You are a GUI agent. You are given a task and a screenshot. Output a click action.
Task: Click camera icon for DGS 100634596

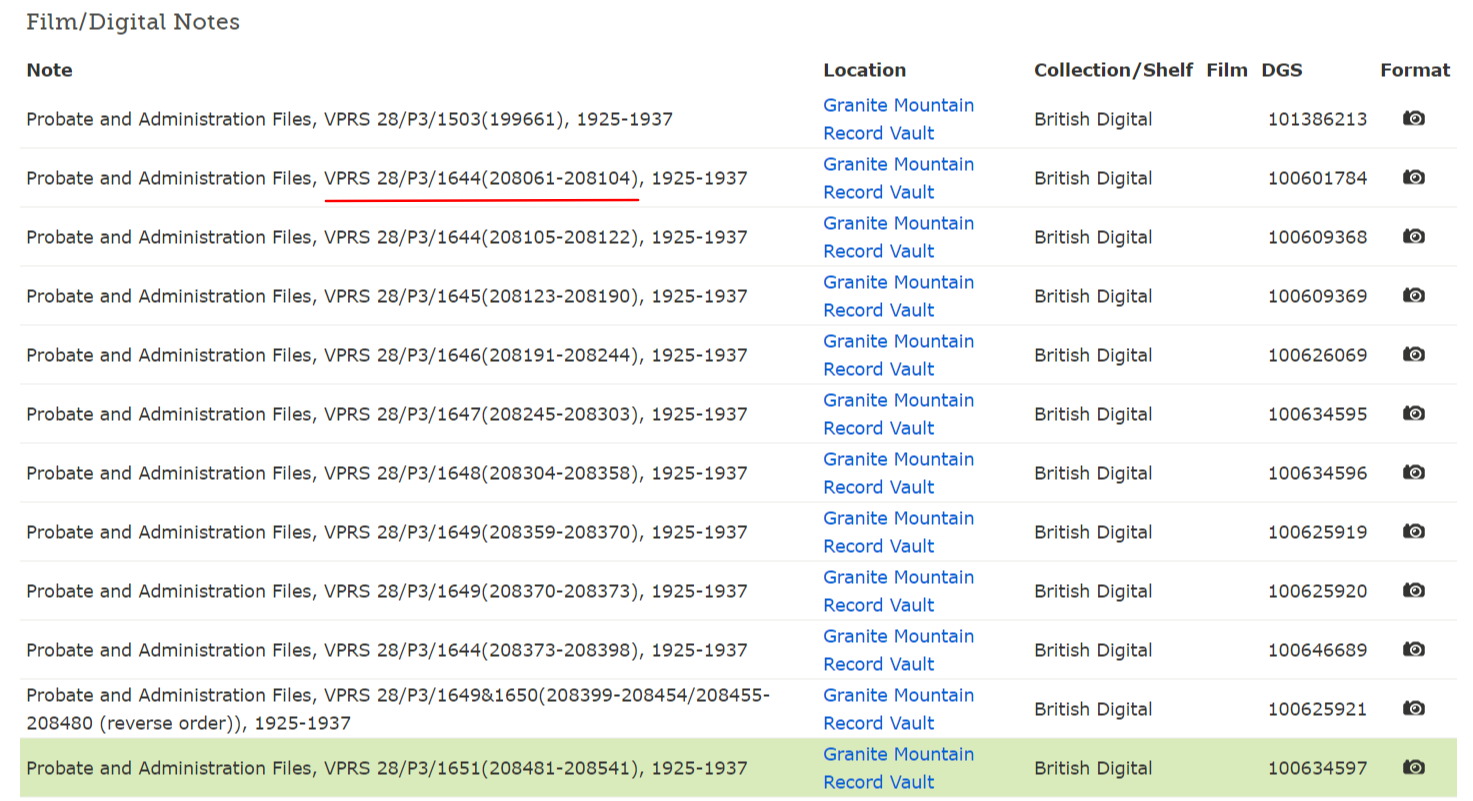coord(1413,472)
